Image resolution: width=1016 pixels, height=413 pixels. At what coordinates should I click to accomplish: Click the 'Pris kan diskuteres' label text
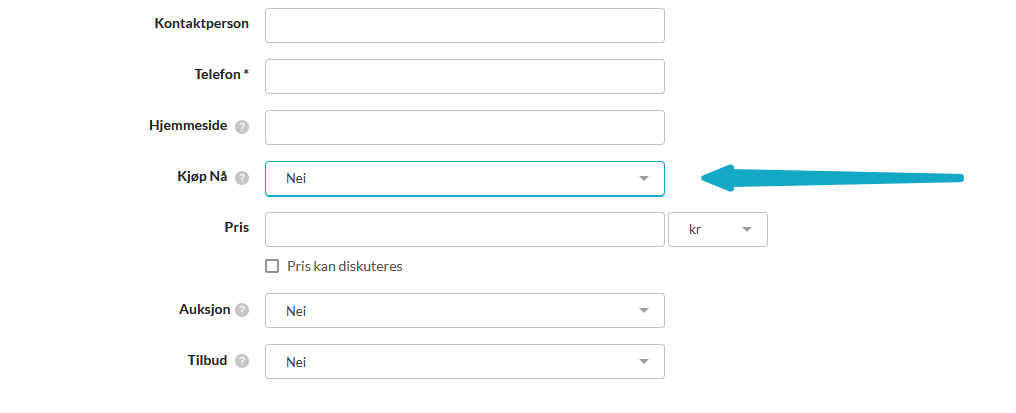coord(344,266)
